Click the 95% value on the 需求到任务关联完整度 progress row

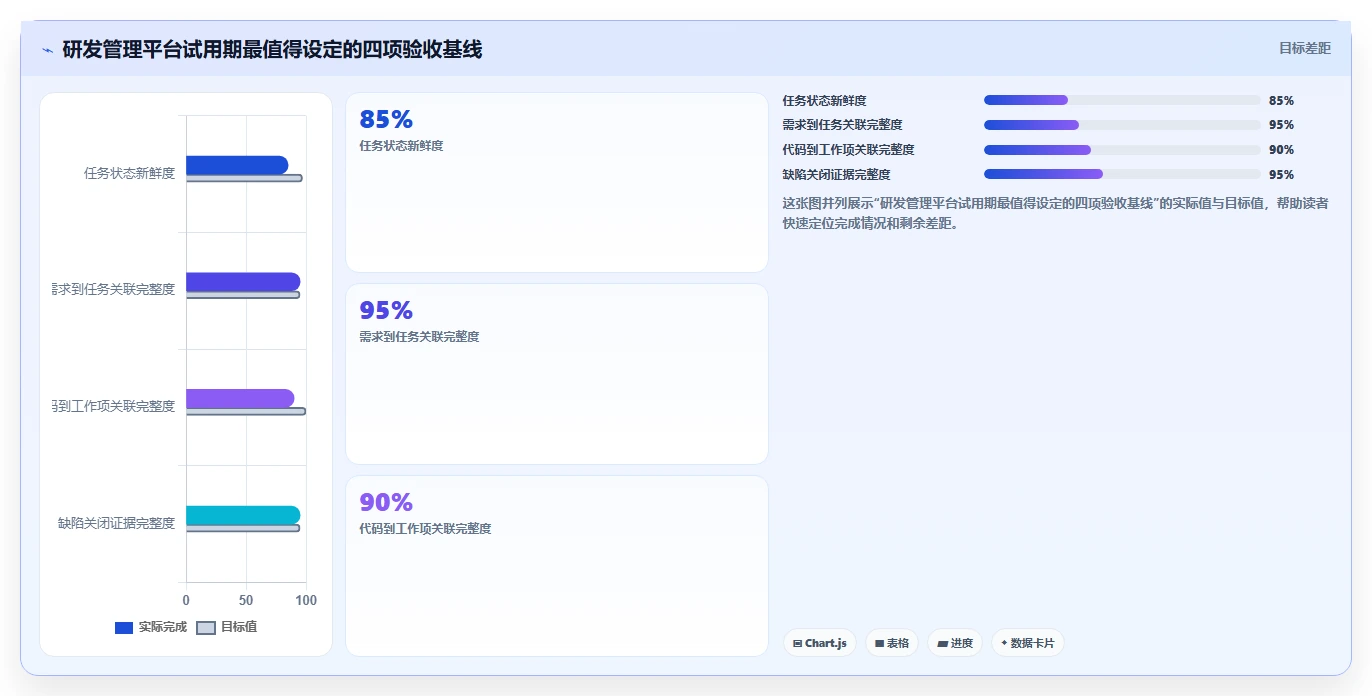coord(1281,125)
